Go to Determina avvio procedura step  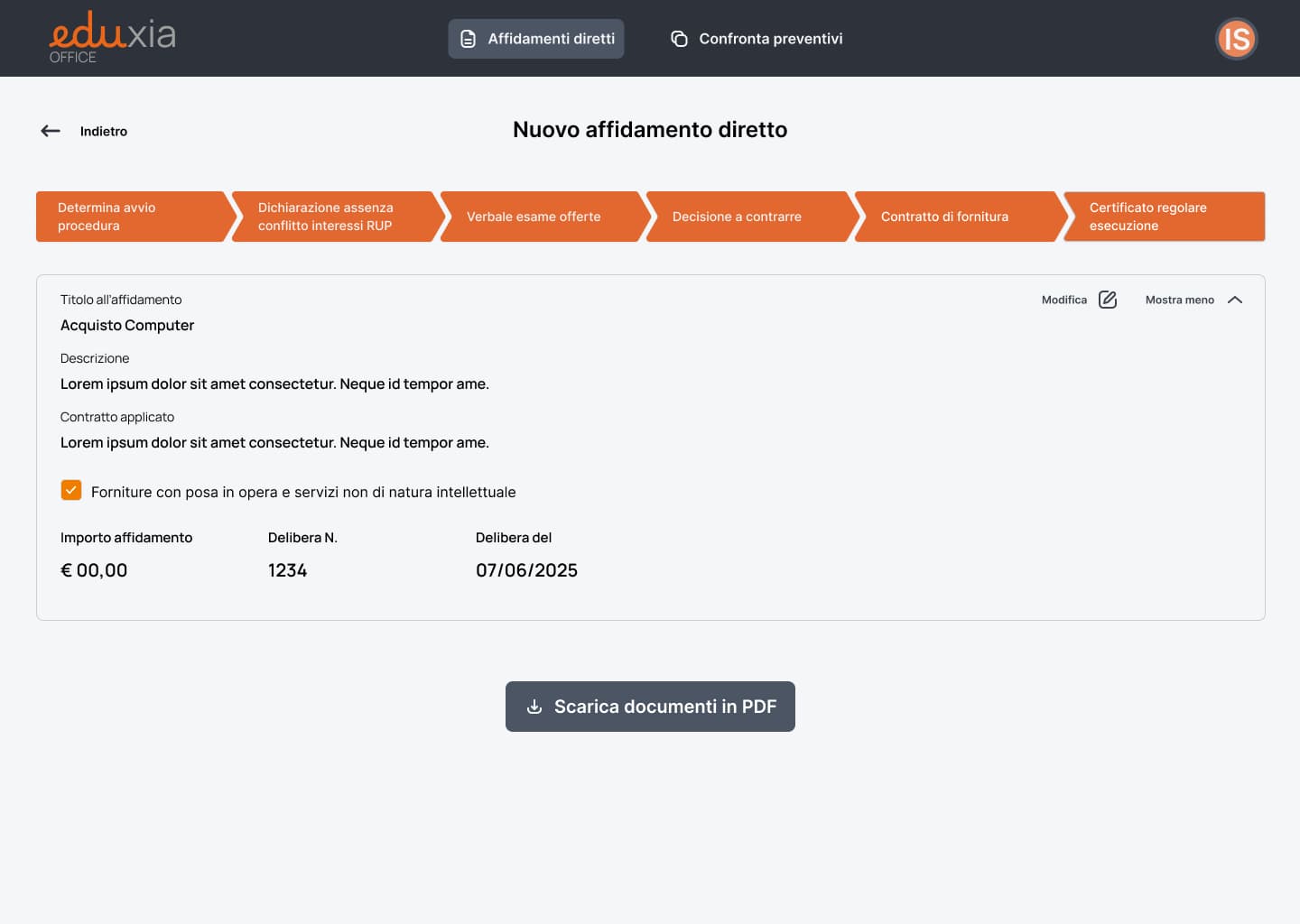[x=131, y=217]
